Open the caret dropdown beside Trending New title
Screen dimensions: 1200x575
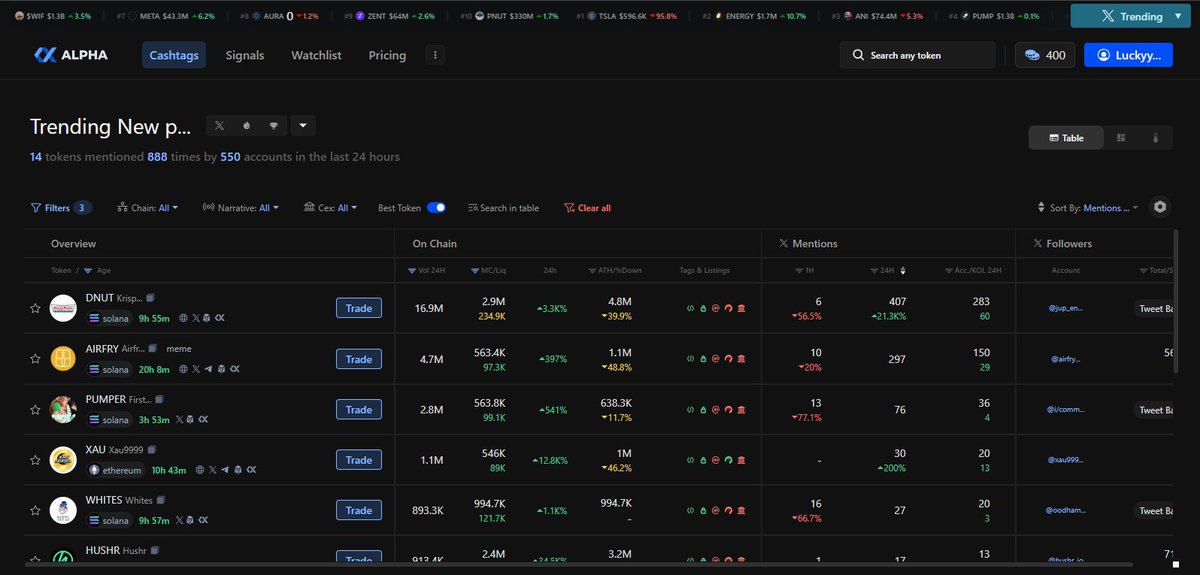coord(304,126)
